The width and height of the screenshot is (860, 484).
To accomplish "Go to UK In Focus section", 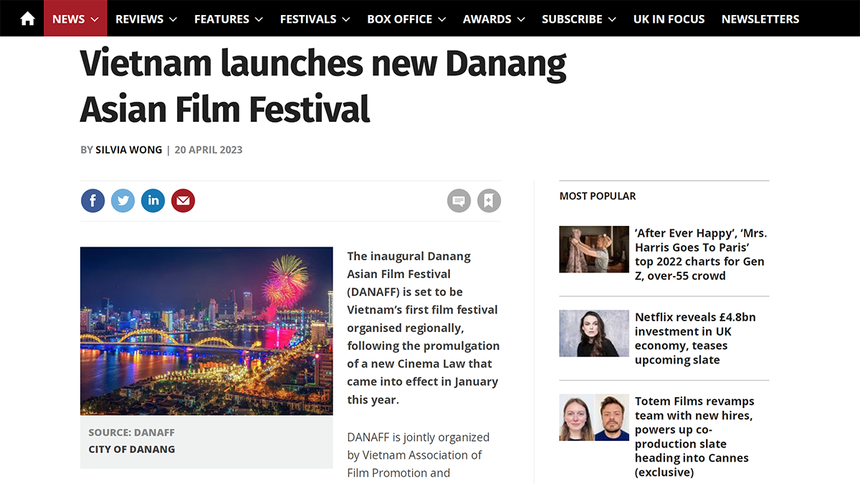I will point(668,19).
